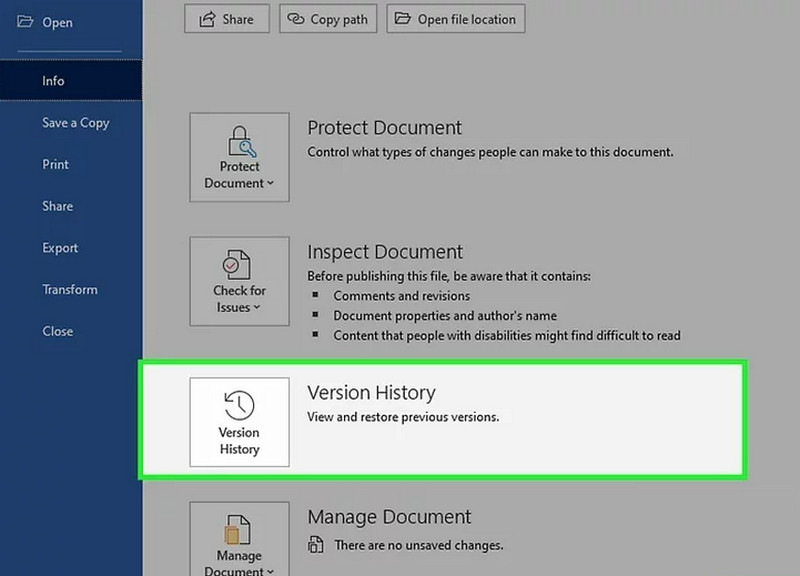
Task: Click the document checkmark icon on Check for Issues
Action: point(239,265)
